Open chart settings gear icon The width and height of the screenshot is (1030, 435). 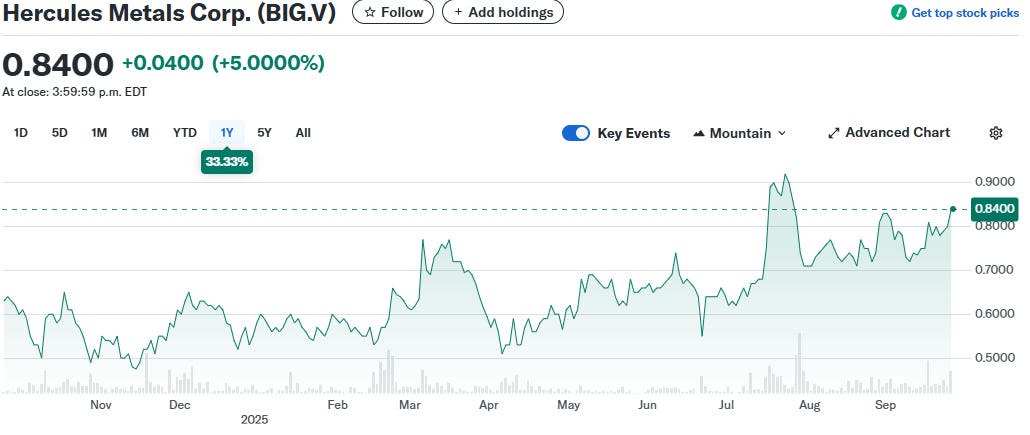(995, 133)
